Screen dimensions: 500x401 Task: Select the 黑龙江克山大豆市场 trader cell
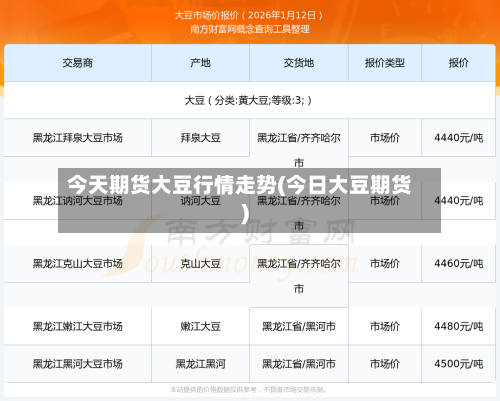pos(78,264)
